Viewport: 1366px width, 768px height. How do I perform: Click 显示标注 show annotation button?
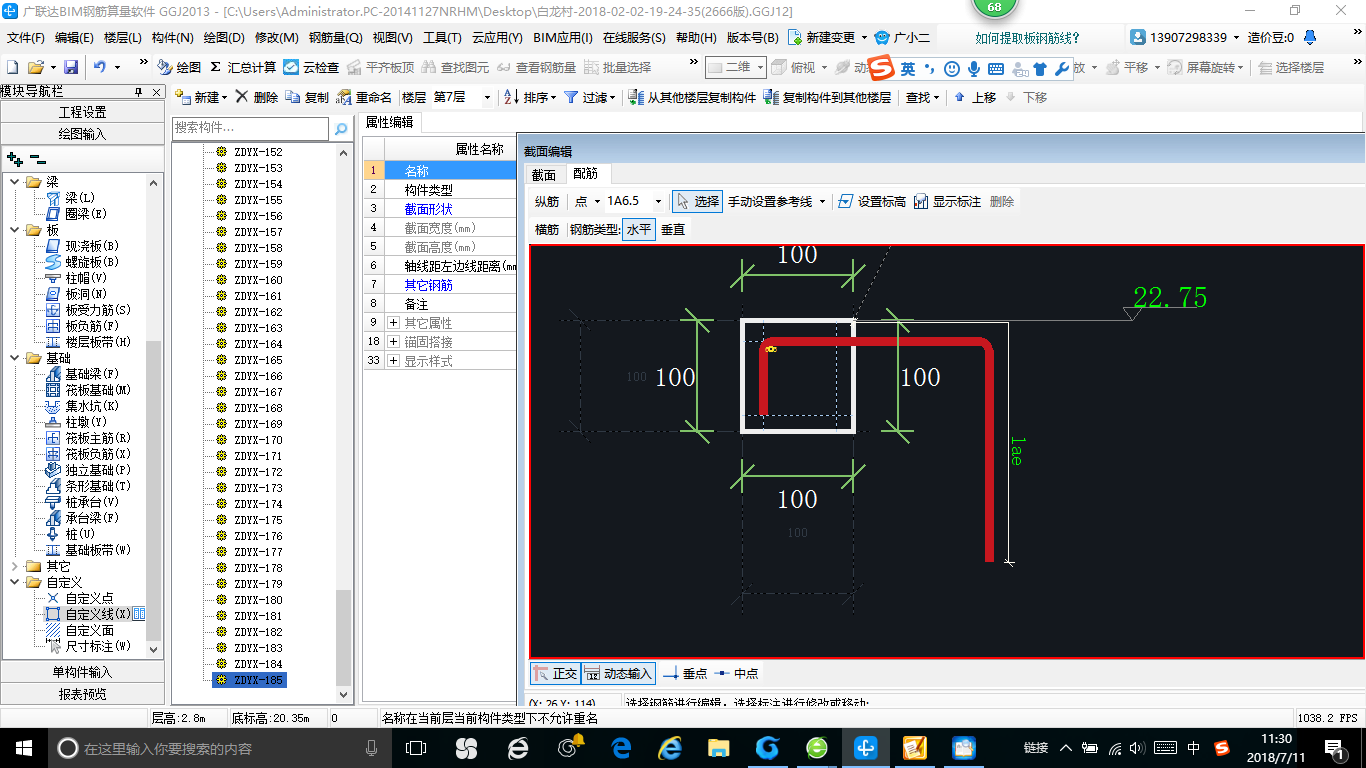(947, 201)
